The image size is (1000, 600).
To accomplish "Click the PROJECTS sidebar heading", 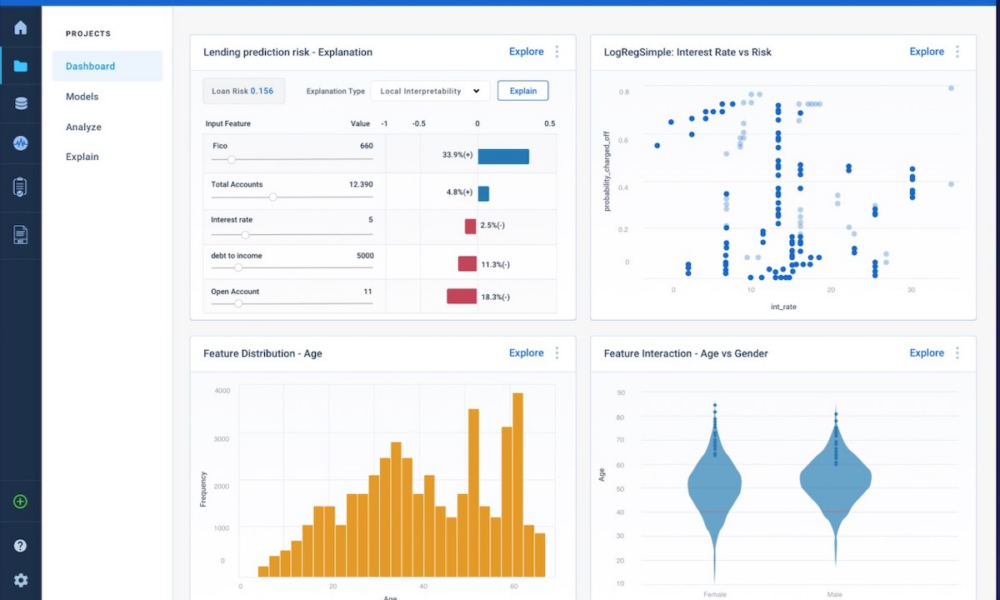I will click(88, 34).
